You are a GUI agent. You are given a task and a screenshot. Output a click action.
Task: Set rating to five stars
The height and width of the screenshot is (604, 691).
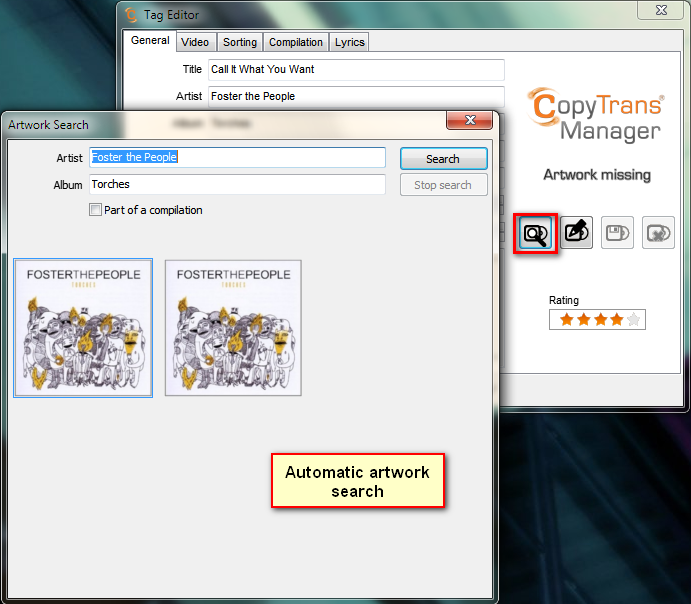[633, 319]
